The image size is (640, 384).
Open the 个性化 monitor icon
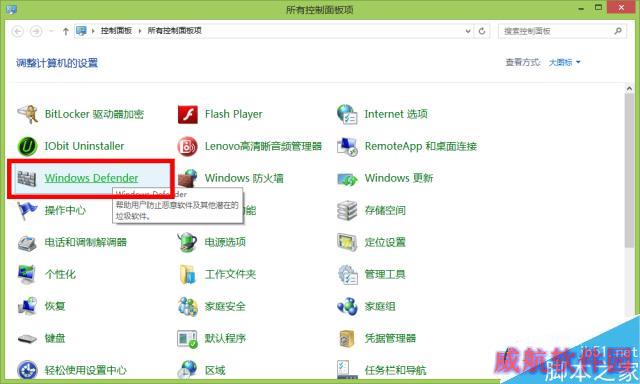27,274
